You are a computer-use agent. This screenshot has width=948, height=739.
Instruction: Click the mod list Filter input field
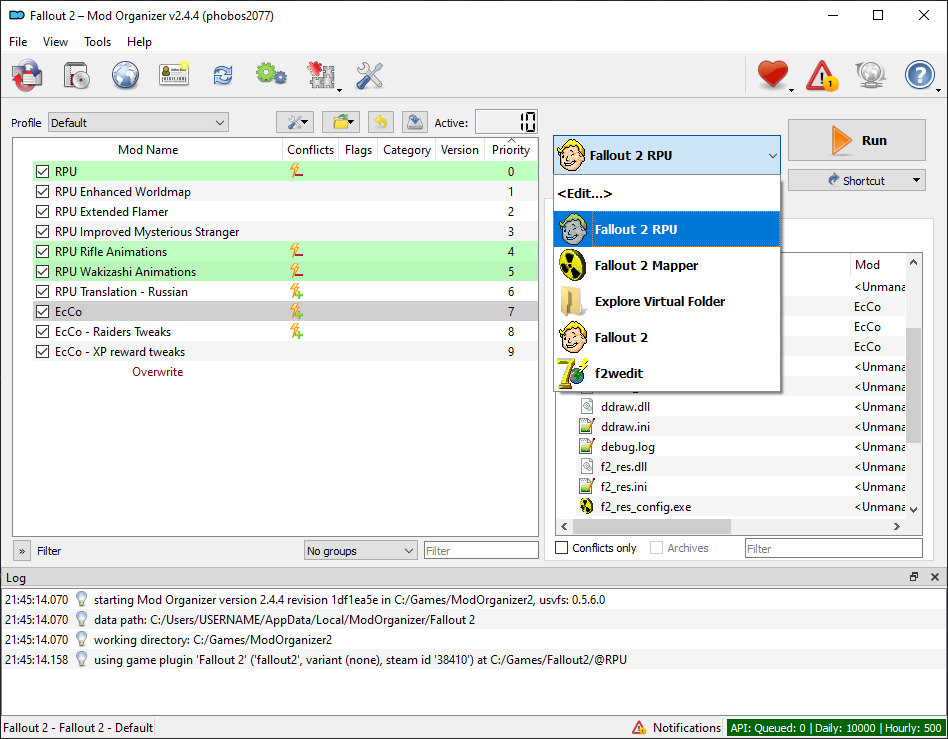point(481,550)
